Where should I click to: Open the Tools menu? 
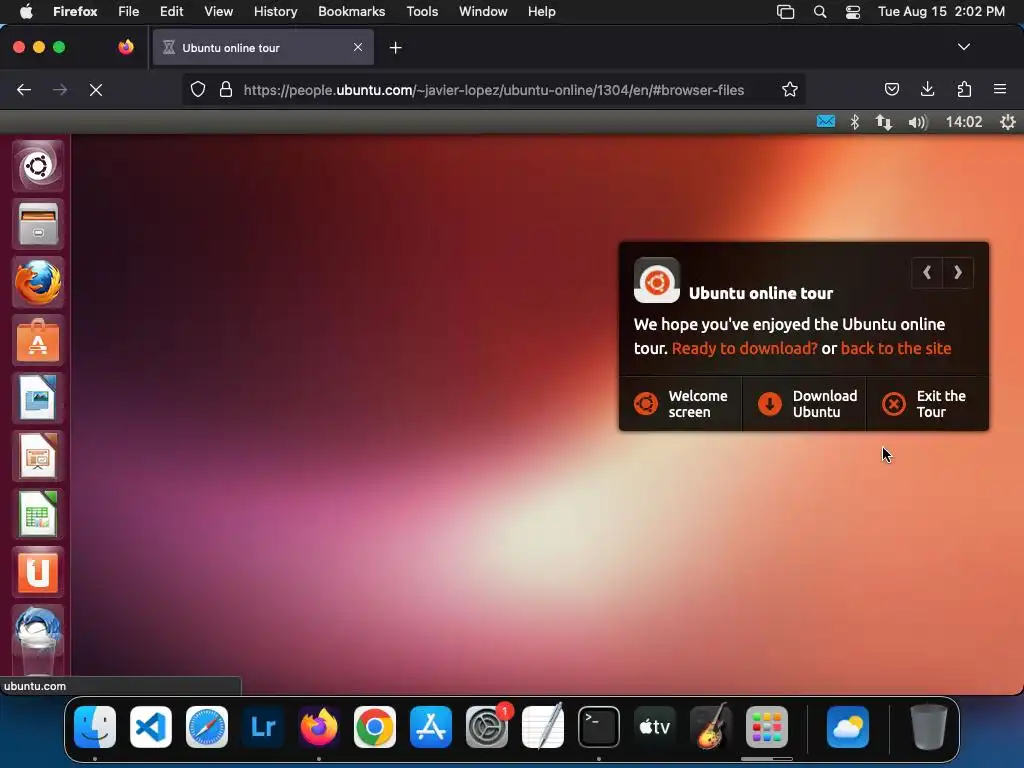[x=422, y=12]
